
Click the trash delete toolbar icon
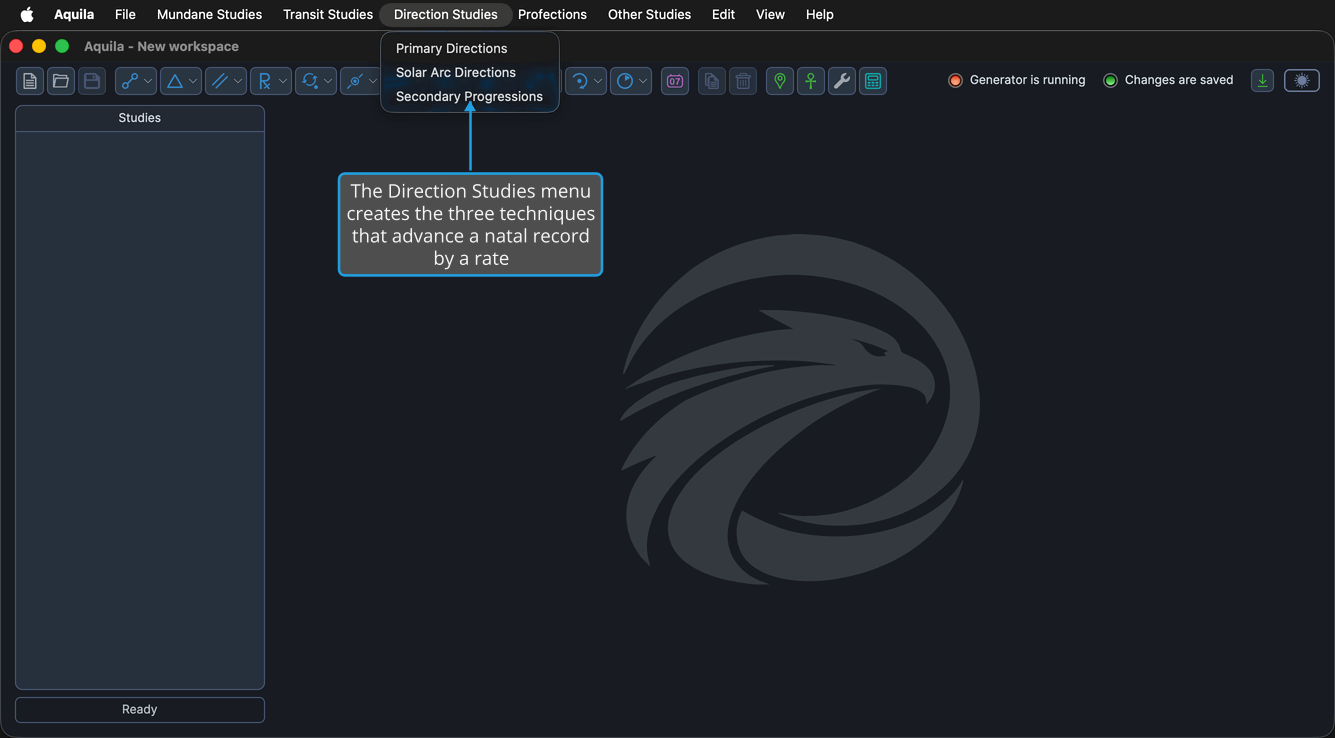pos(743,81)
